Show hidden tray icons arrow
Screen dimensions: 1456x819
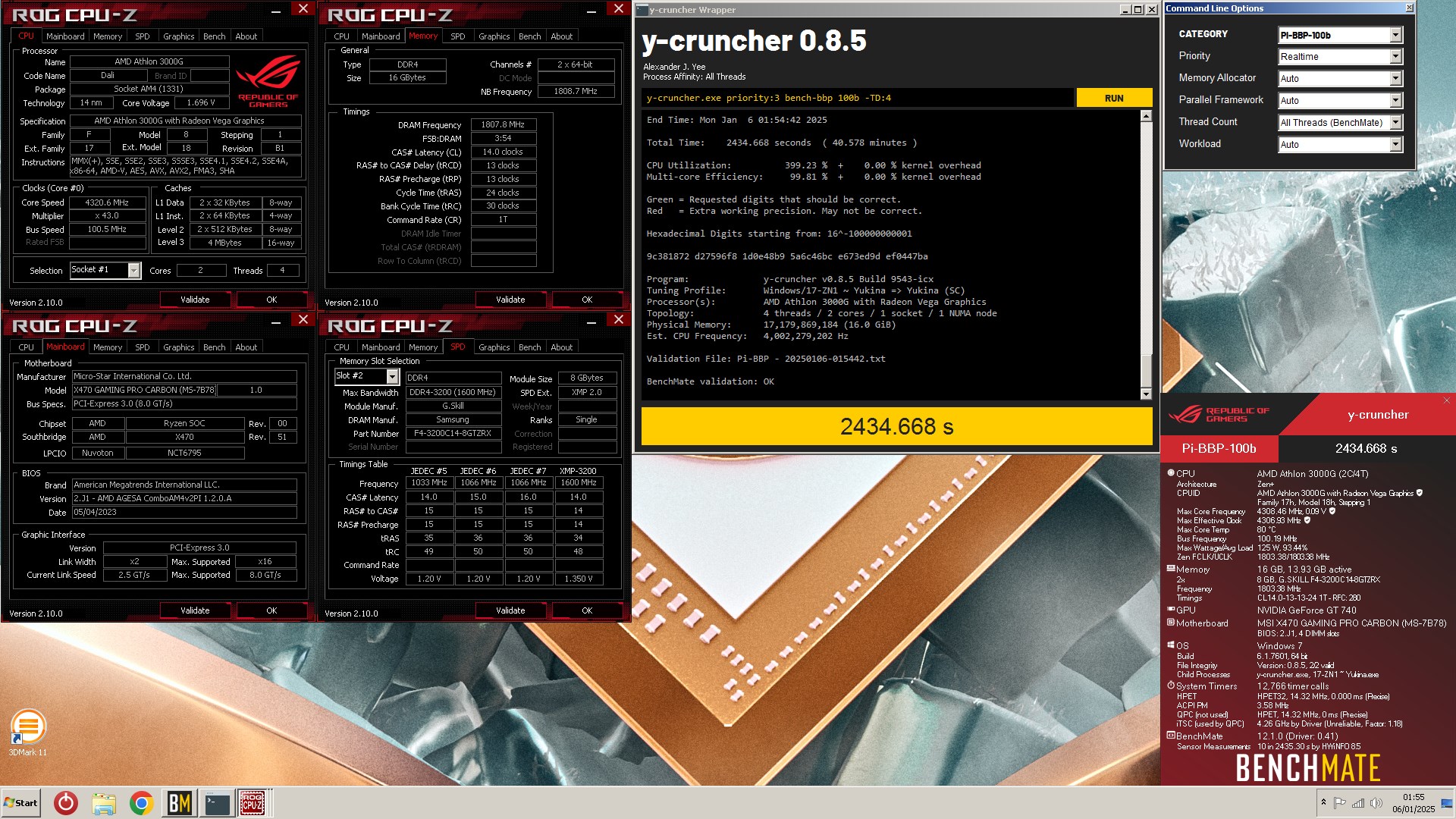point(1323,802)
